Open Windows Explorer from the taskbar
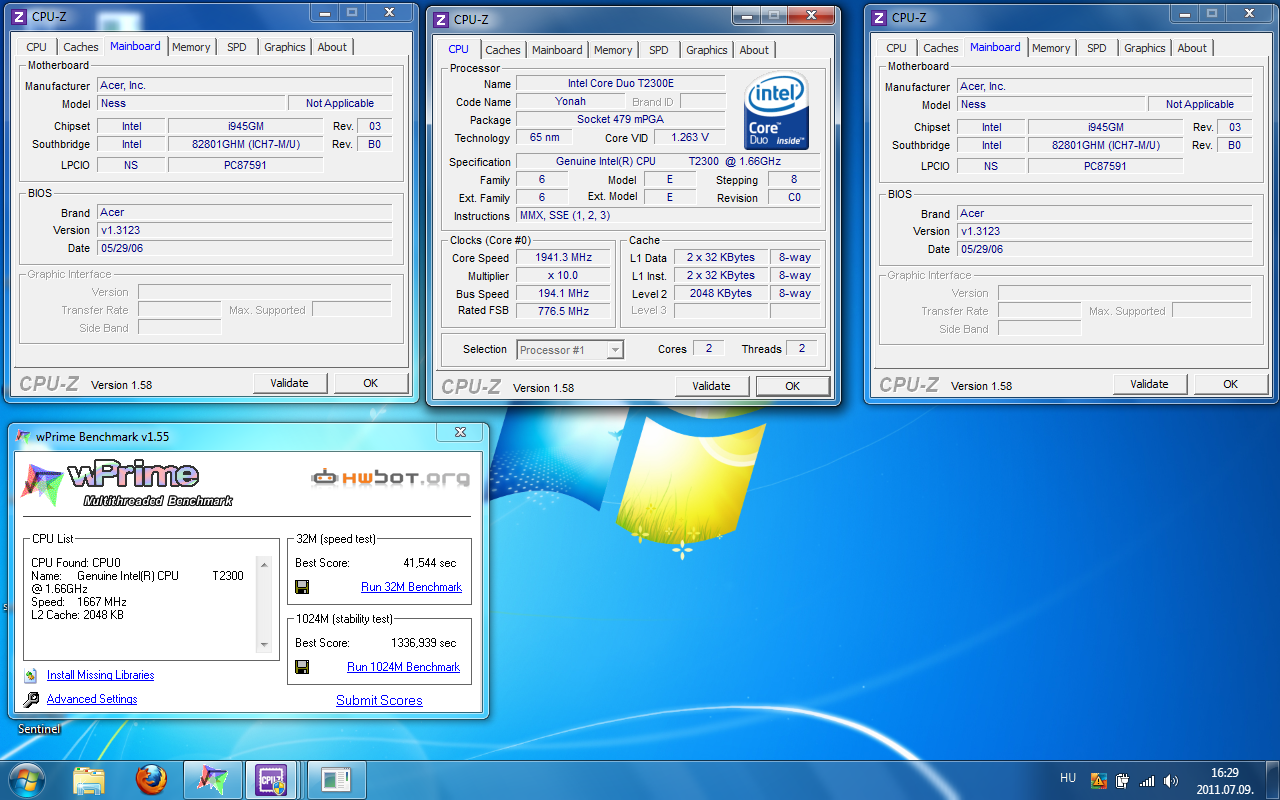This screenshot has height=800, width=1280. [x=89, y=780]
